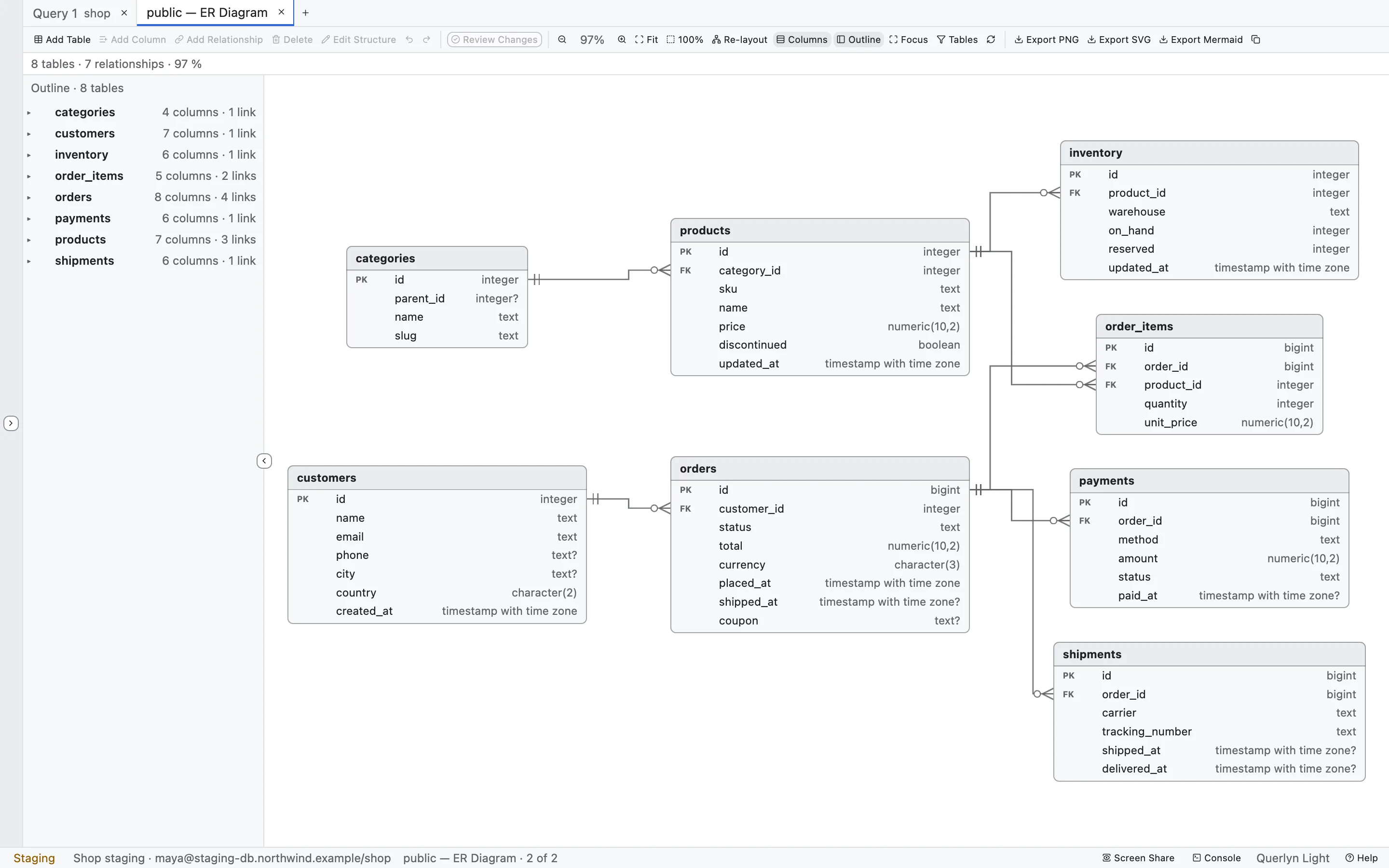The height and width of the screenshot is (868, 1389).
Task: Click the copy icon after Export Mermaid
Action: click(1256, 40)
